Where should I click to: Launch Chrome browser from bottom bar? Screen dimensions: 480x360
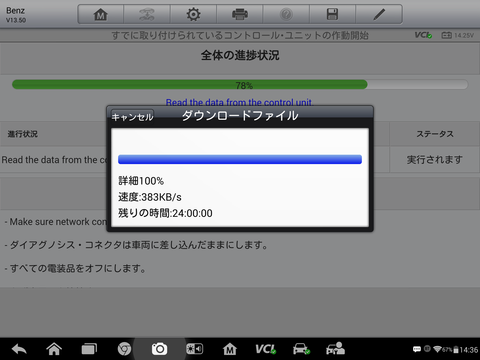pyautogui.click(x=124, y=349)
